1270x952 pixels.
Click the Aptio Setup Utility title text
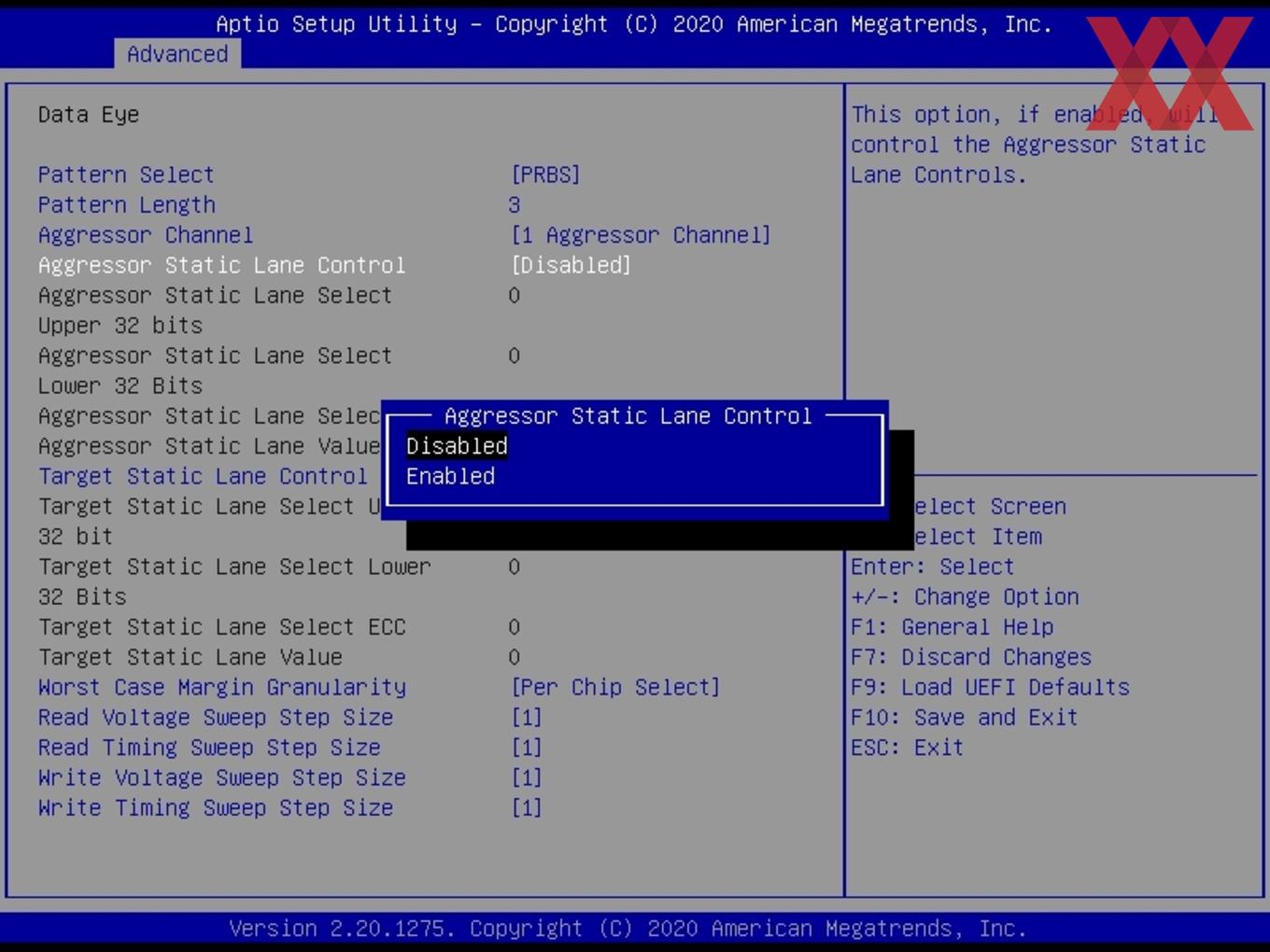(634, 24)
